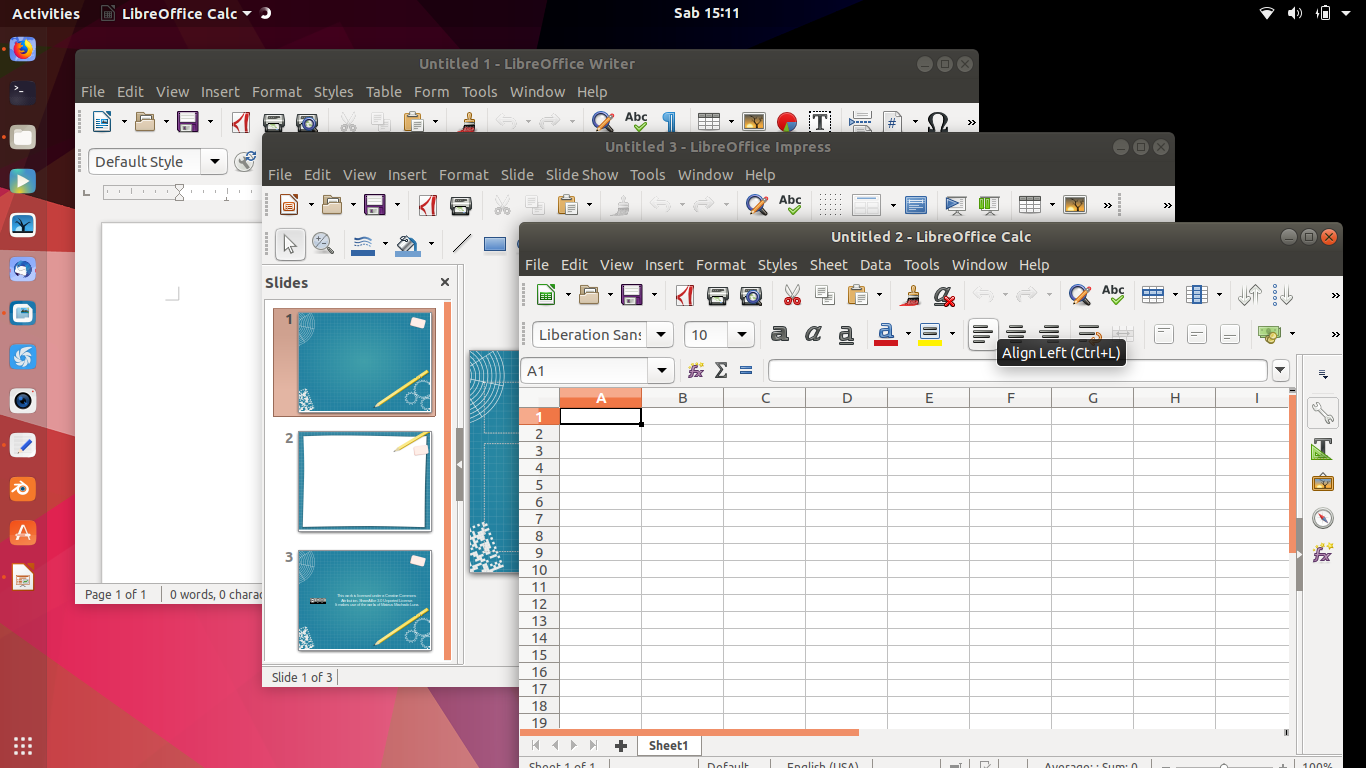
Task: Select the Rectangle tool in Impress
Action: 494,243
